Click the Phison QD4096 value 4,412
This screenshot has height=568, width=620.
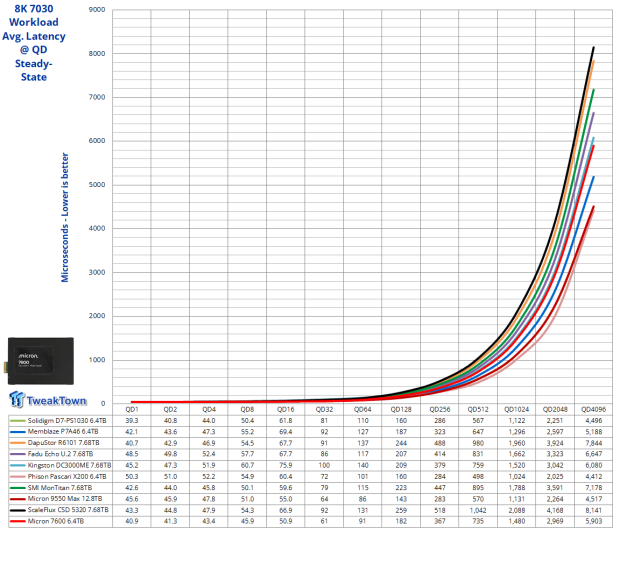[x=594, y=477]
